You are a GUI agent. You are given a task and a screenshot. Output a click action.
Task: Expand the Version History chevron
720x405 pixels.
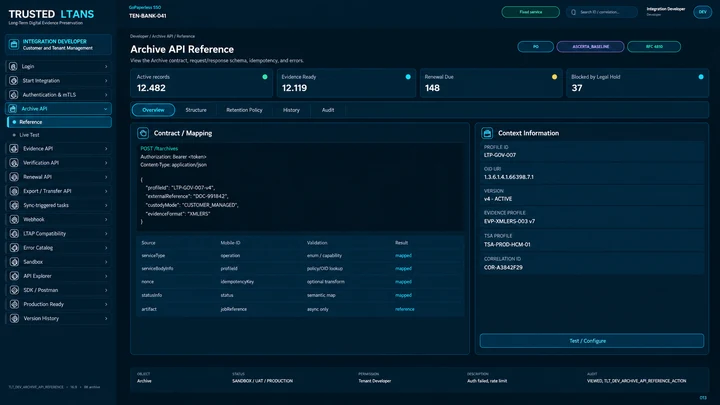pyautogui.click(x=106, y=319)
